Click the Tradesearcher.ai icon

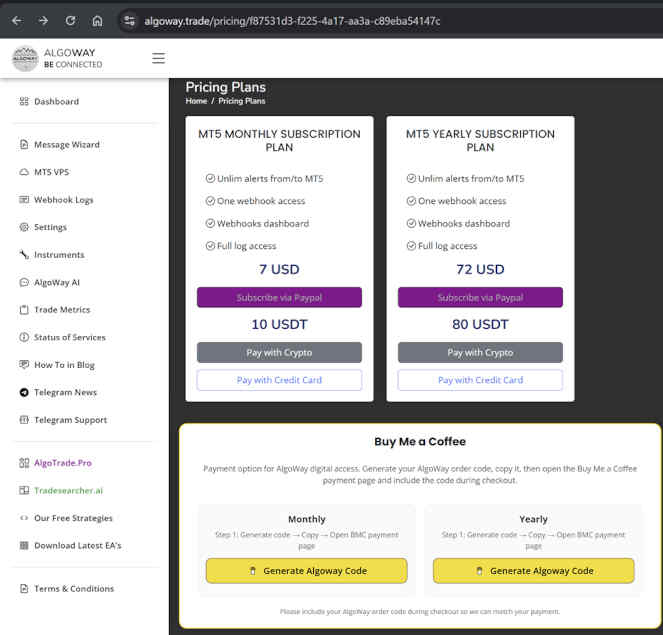24,490
